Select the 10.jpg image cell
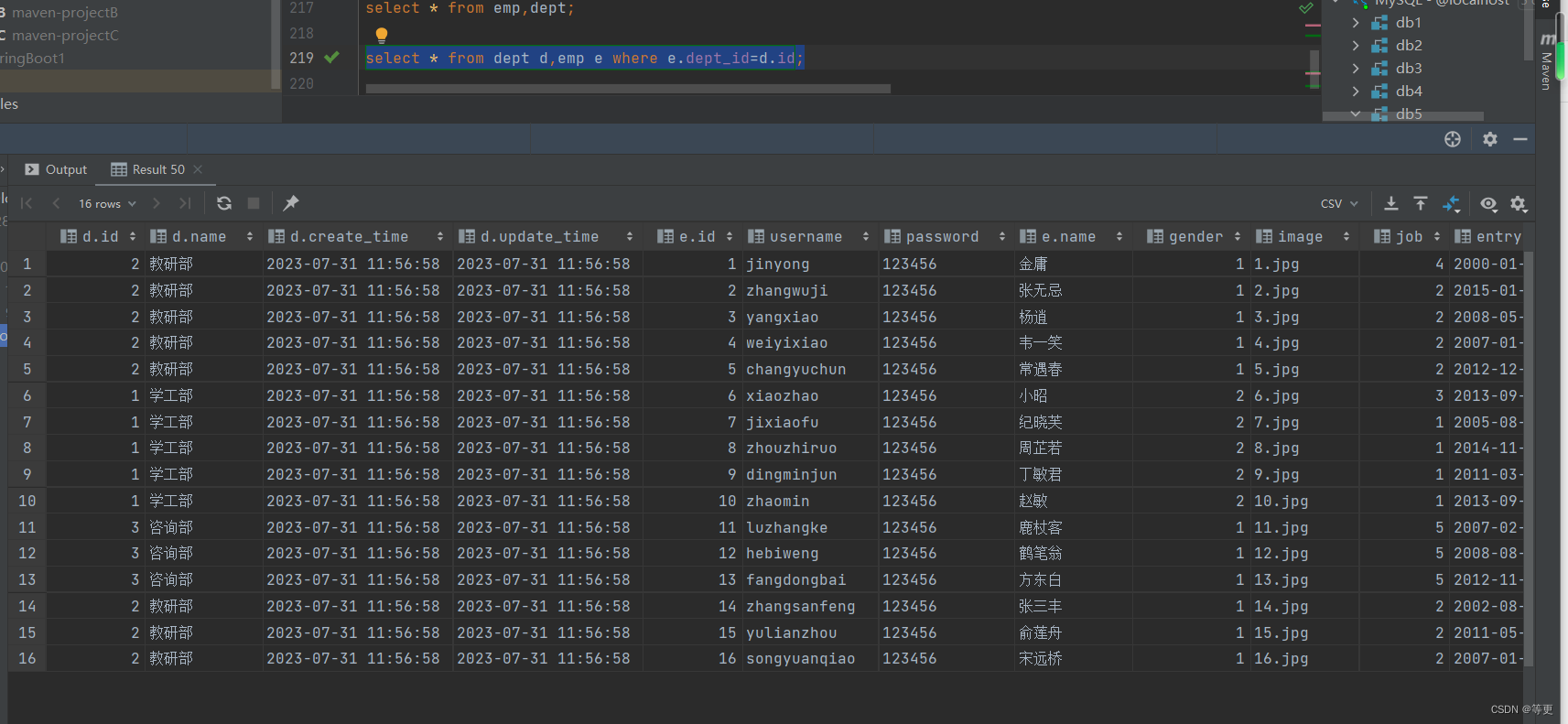 point(1303,501)
